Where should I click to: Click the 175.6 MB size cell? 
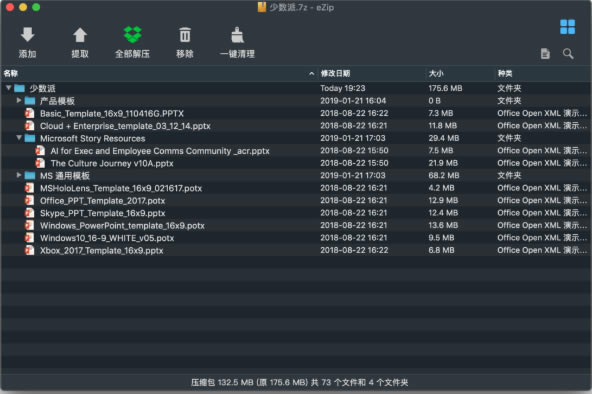click(445, 88)
